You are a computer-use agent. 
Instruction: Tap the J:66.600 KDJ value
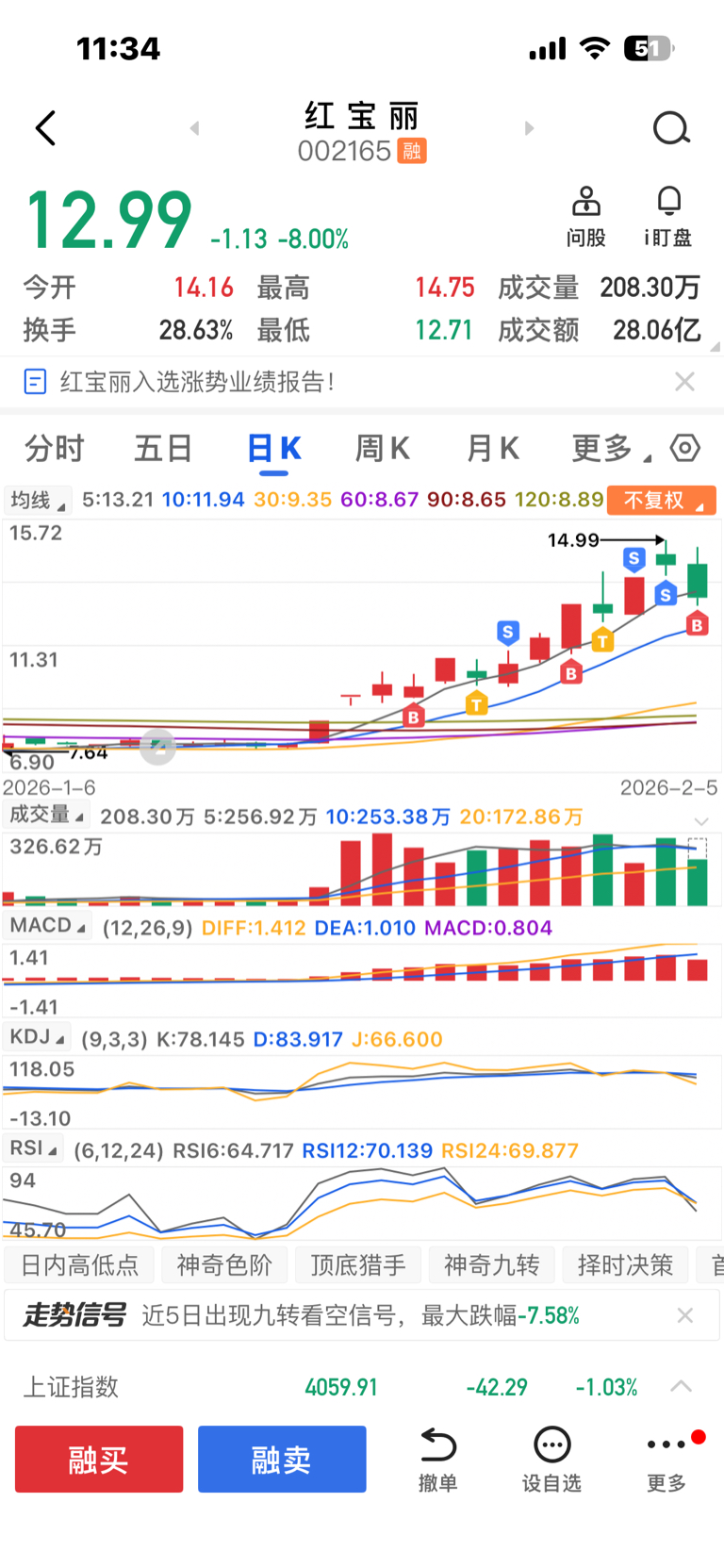pos(397,1039)
